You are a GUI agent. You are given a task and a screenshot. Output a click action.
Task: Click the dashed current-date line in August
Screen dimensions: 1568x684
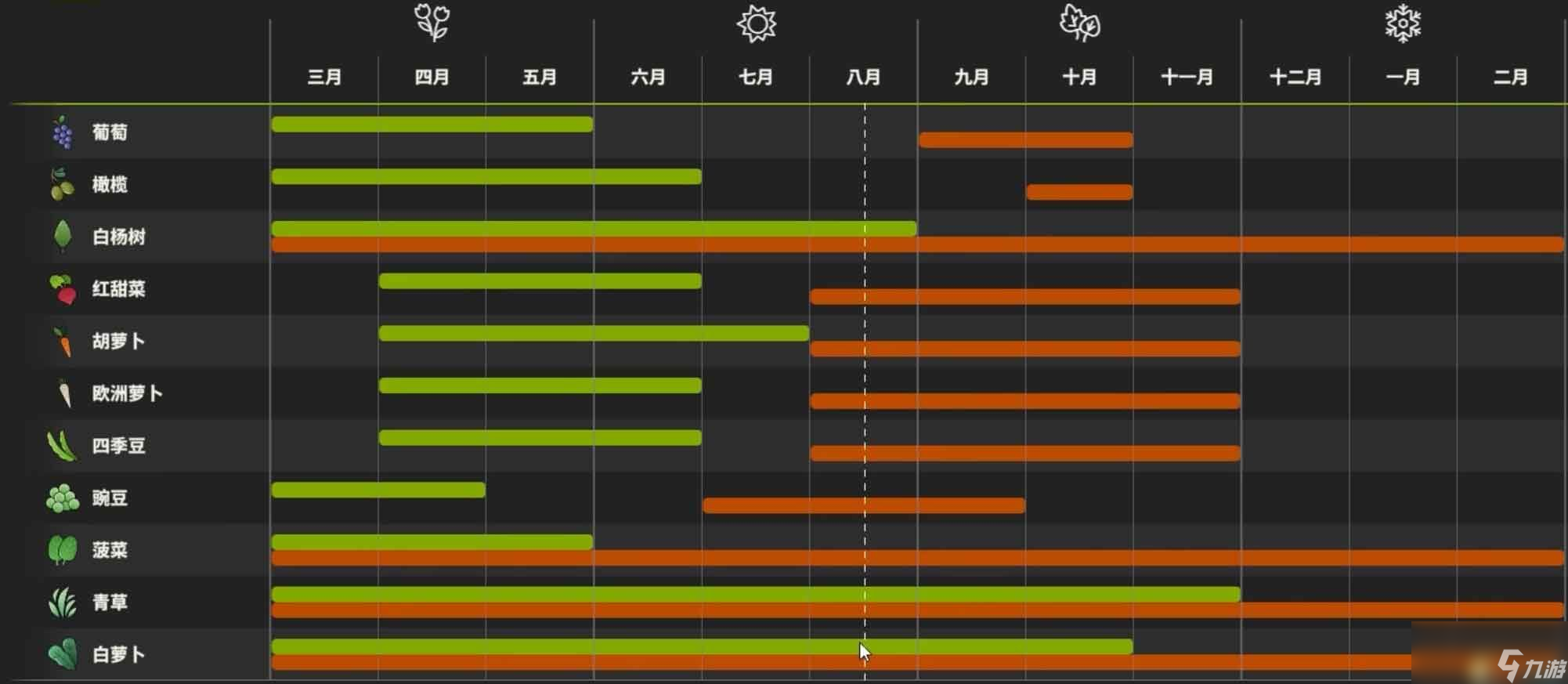coord(865,392)
